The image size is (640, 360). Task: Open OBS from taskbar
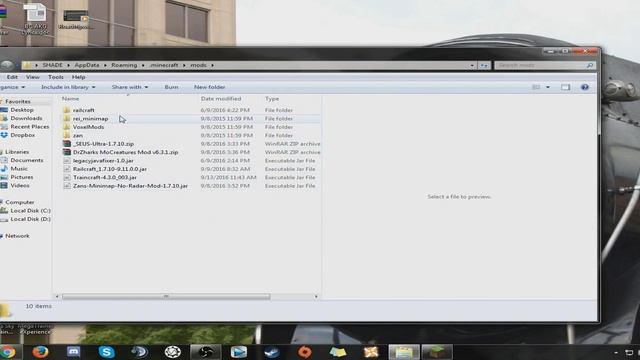205,352
